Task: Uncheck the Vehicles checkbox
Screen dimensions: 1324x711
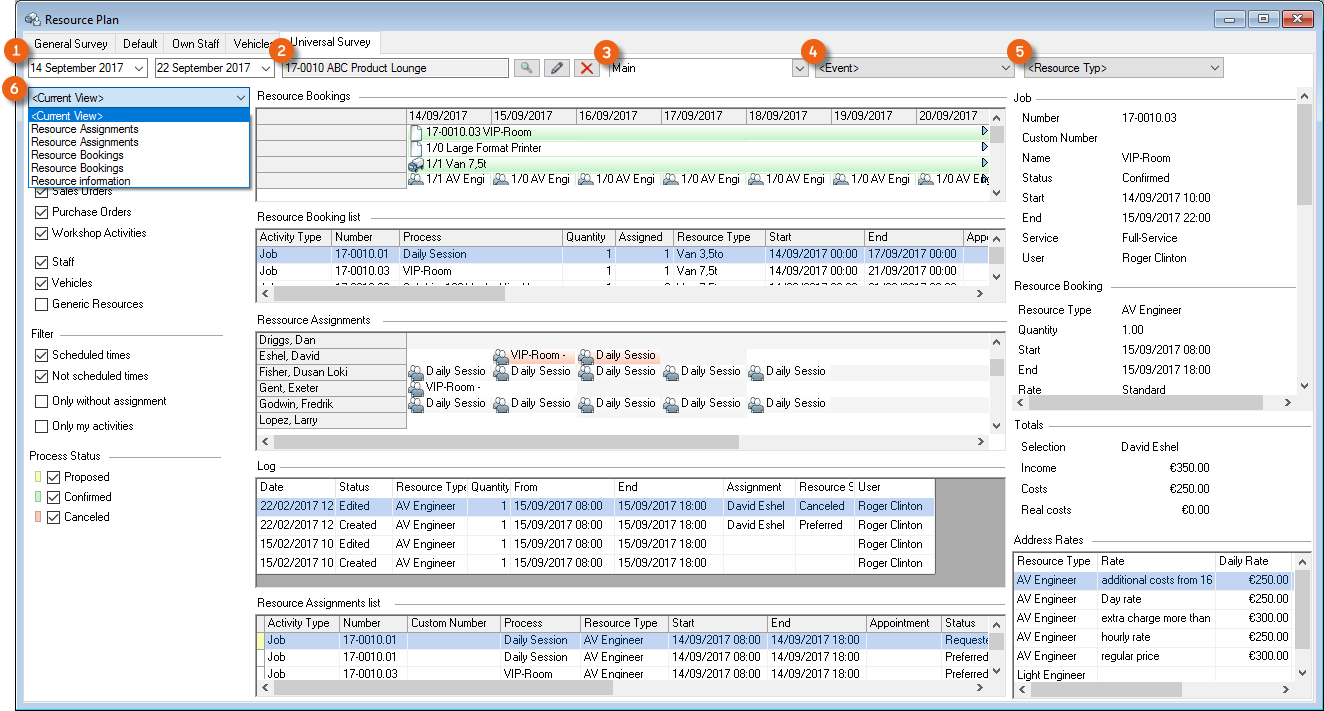Action: (42, 283)
